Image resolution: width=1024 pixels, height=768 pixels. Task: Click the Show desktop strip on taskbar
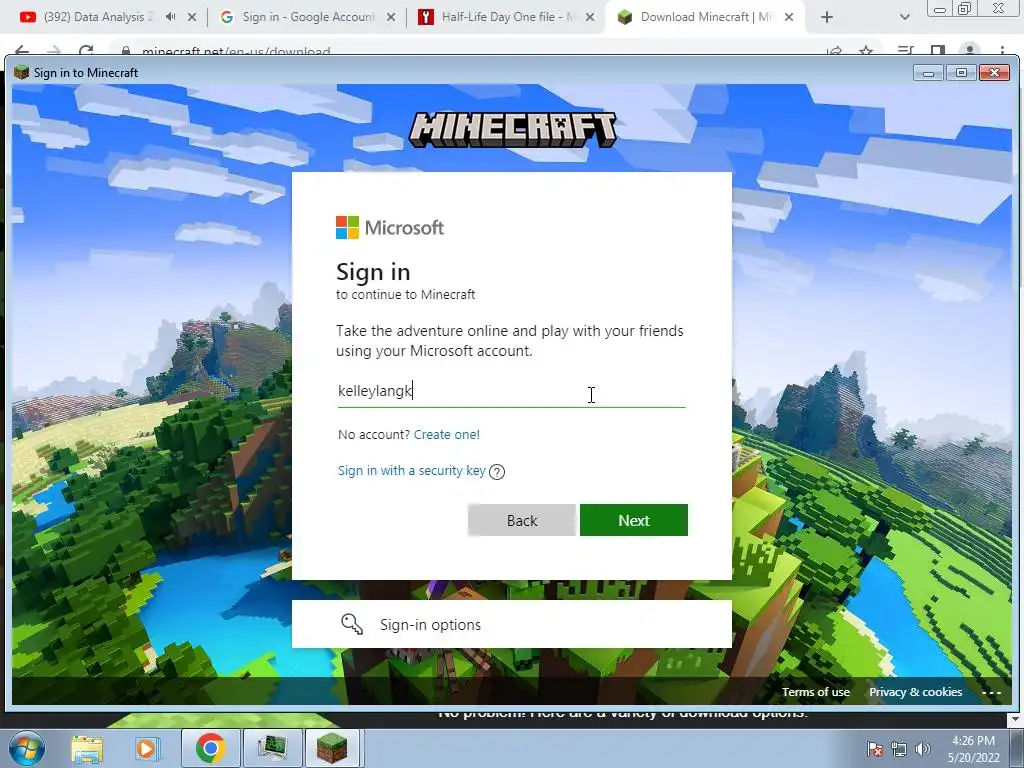coord(1017,748)
